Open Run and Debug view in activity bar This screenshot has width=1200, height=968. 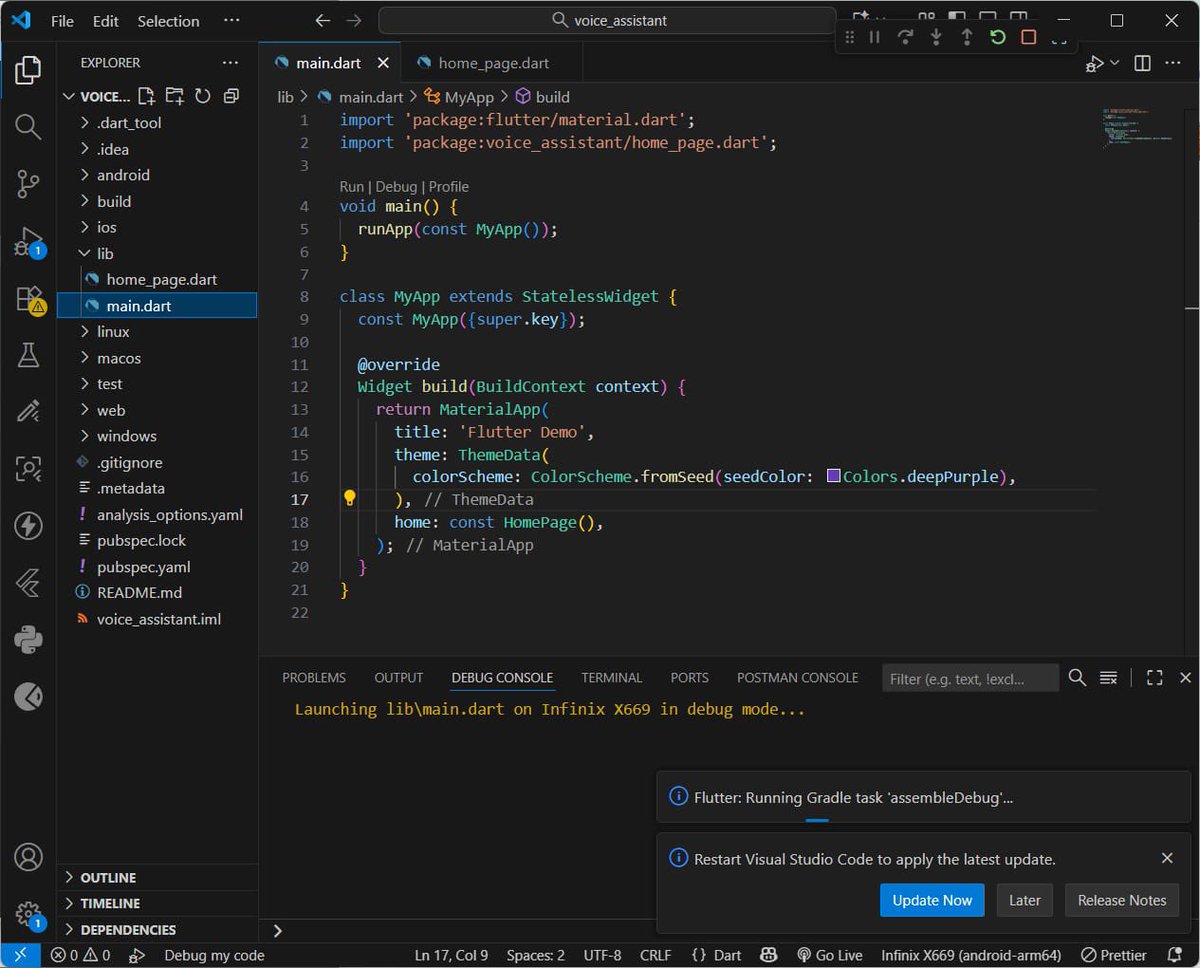coord(28,243)
